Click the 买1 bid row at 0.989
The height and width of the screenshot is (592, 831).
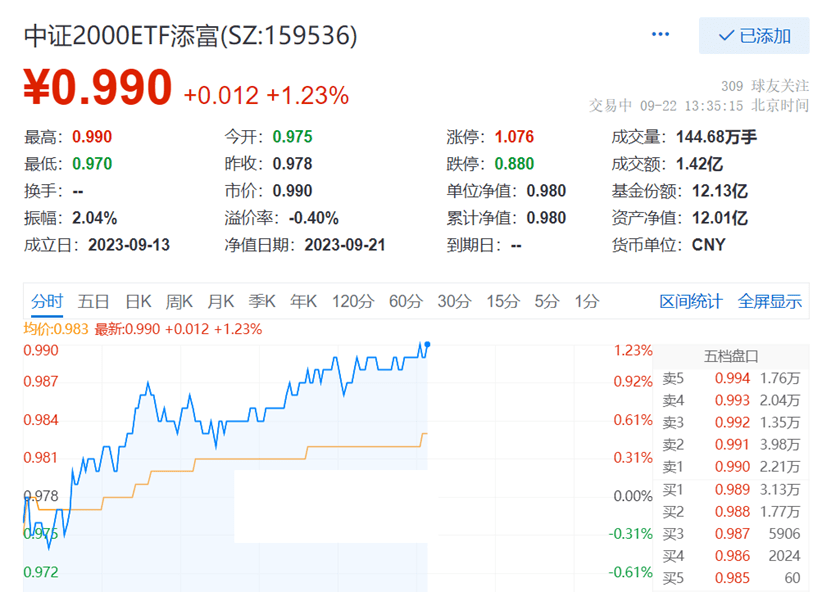coord(731,489)
